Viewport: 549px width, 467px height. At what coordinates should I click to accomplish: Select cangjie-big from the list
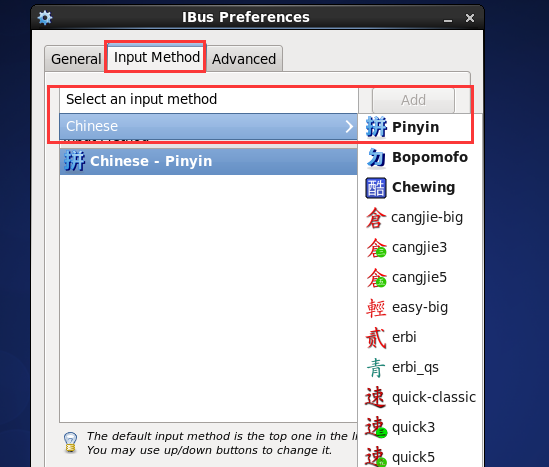click(x=419, y=217)
